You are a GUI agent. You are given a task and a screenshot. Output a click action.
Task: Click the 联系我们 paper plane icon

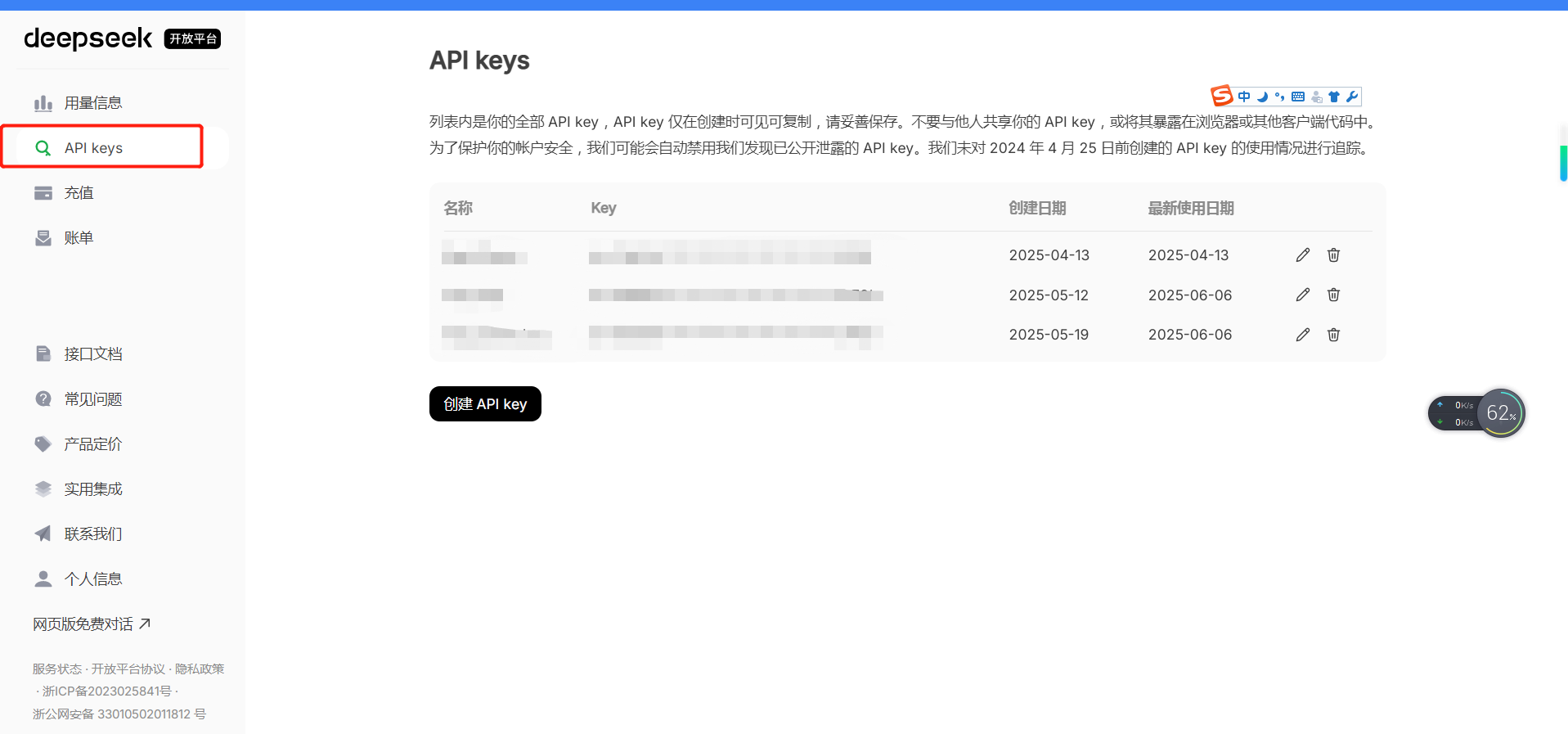click(x=43, y=534)
